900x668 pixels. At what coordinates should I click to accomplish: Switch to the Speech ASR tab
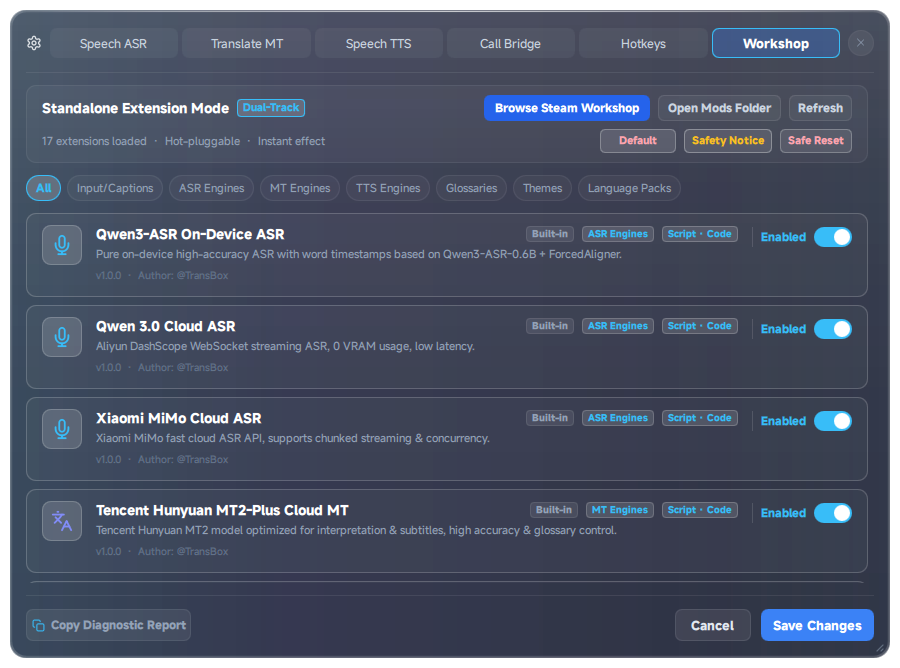(114, 44)
